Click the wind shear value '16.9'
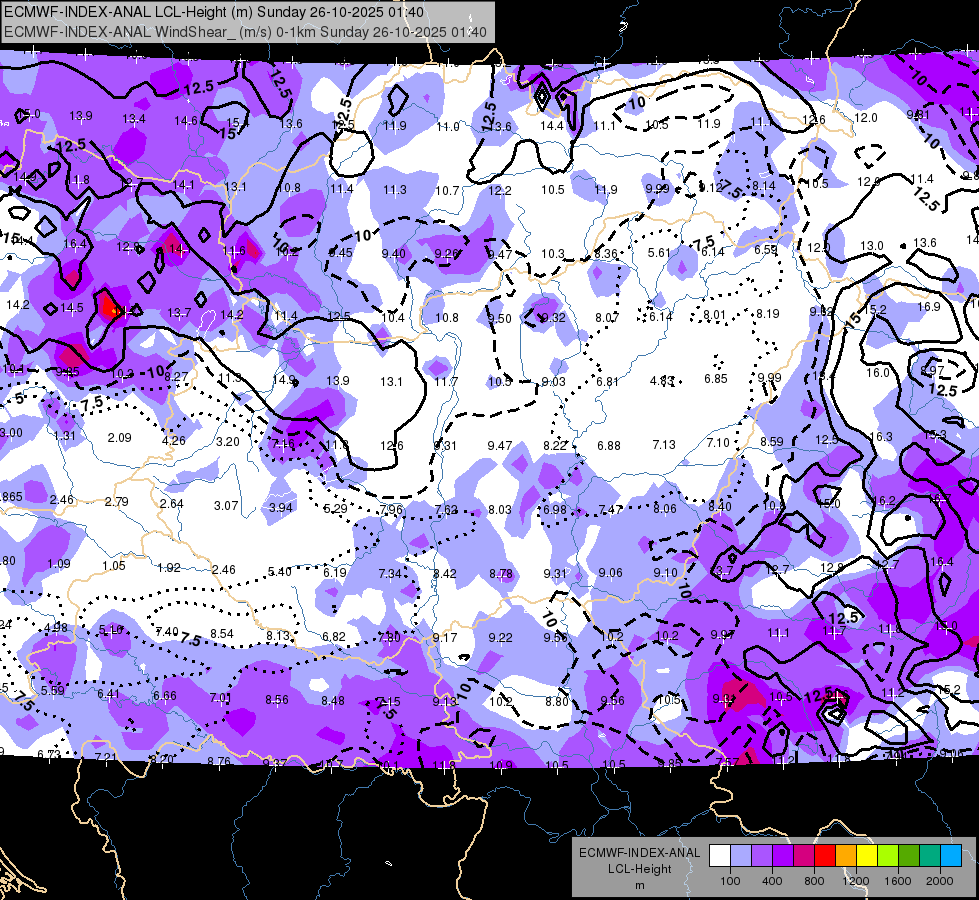The height and width of the screenshot is (900, 979). pyautogui.click(x=929, y=307)
